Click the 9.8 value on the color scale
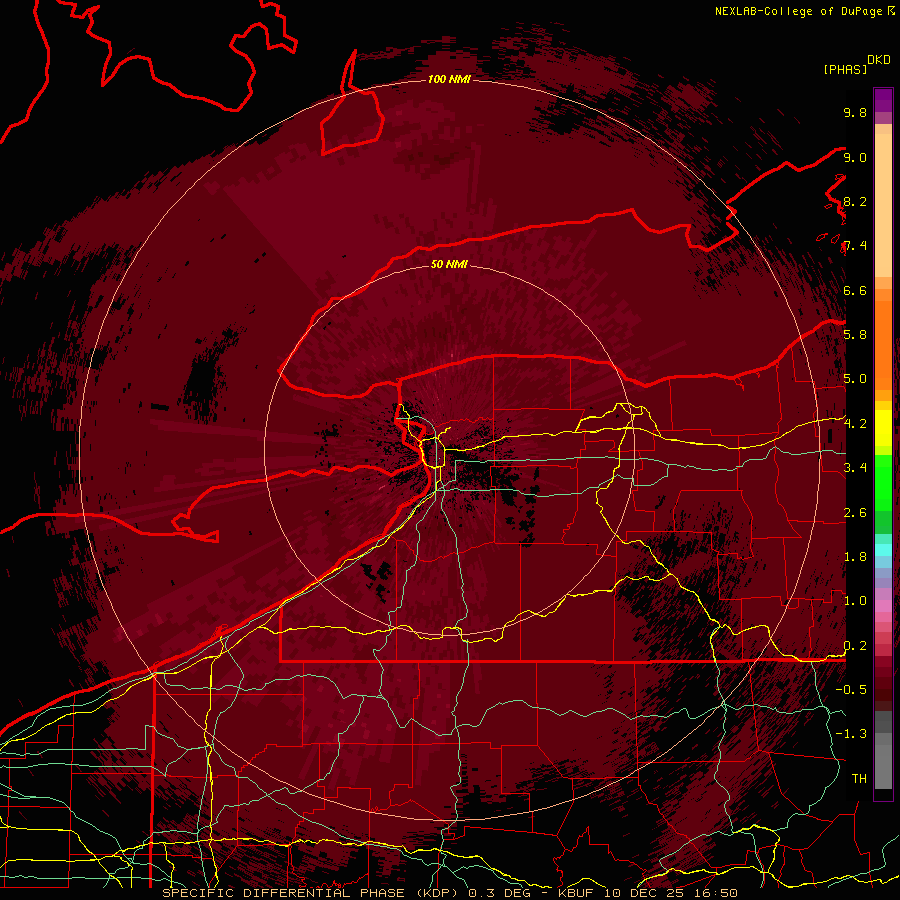Screen dimensions: 900x900 pos(855,112)
